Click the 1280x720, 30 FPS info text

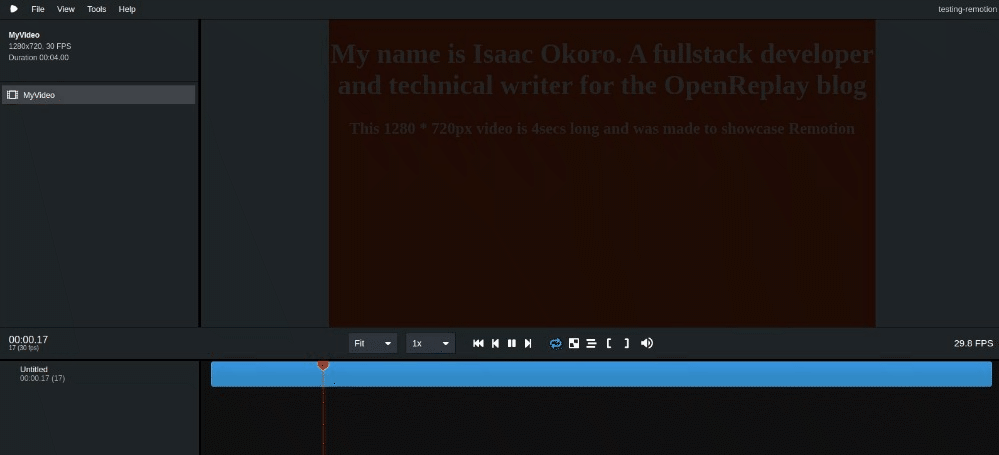pyautogui.click(x=40, y=47)
